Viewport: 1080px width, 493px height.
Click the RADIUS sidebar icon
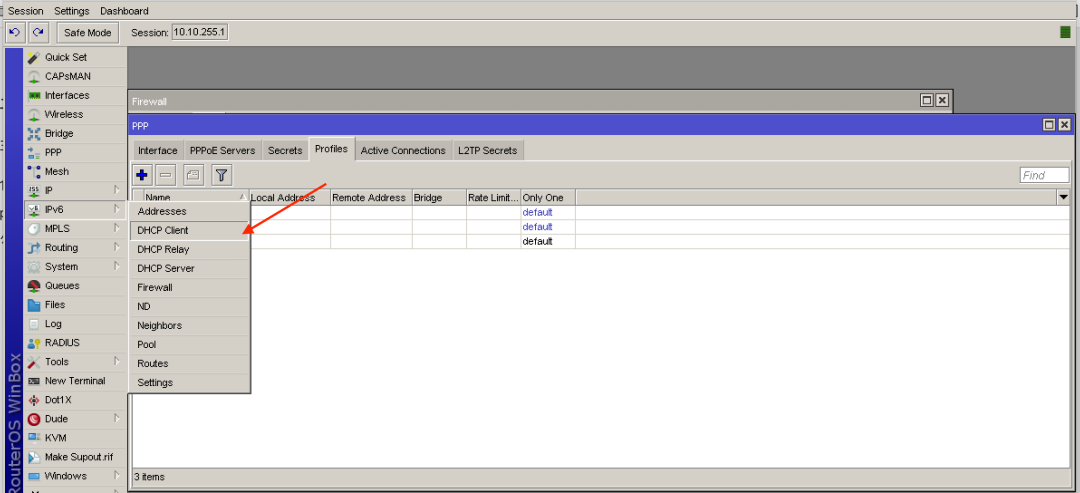tap(34, 343)
